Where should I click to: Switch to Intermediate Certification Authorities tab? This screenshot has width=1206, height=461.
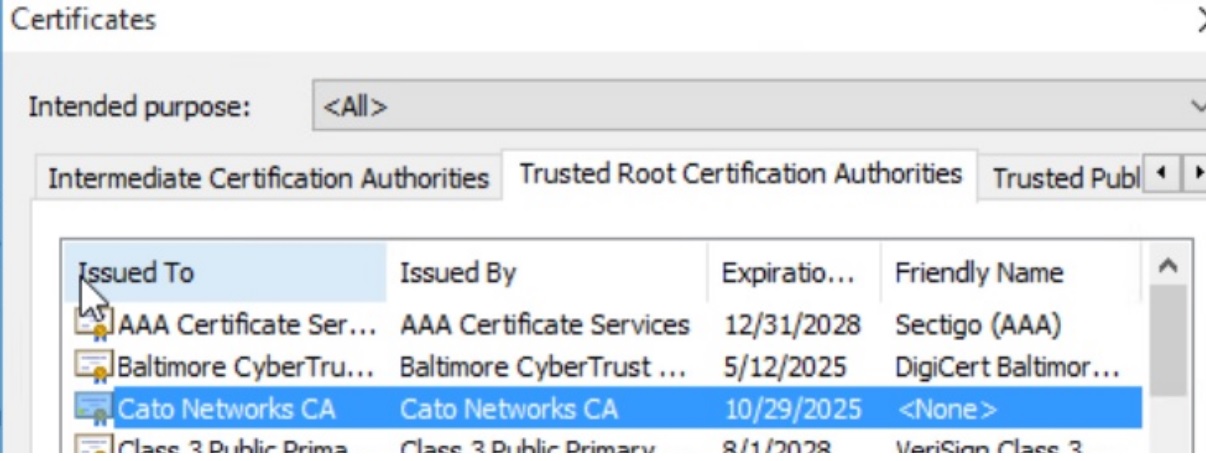point(268,179)
